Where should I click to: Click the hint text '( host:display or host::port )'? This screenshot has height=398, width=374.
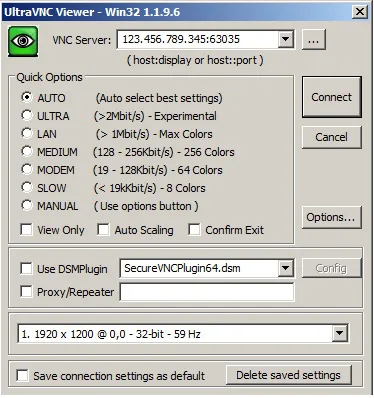(x=195, y=60)
